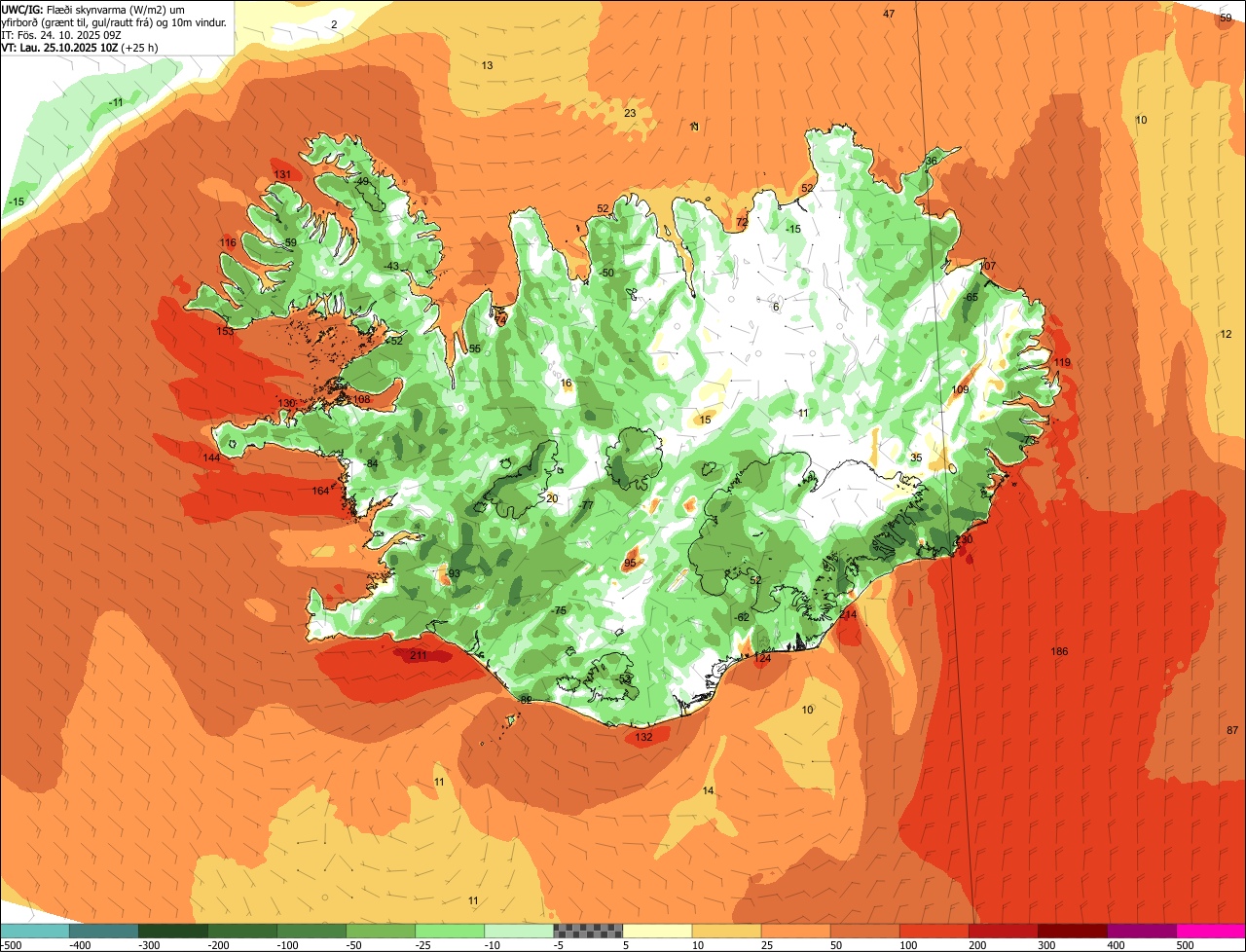The height and width of the screenshot is (952, 1246).
Task: Click the 144 value off the west coast
Action: pos(211,458)
